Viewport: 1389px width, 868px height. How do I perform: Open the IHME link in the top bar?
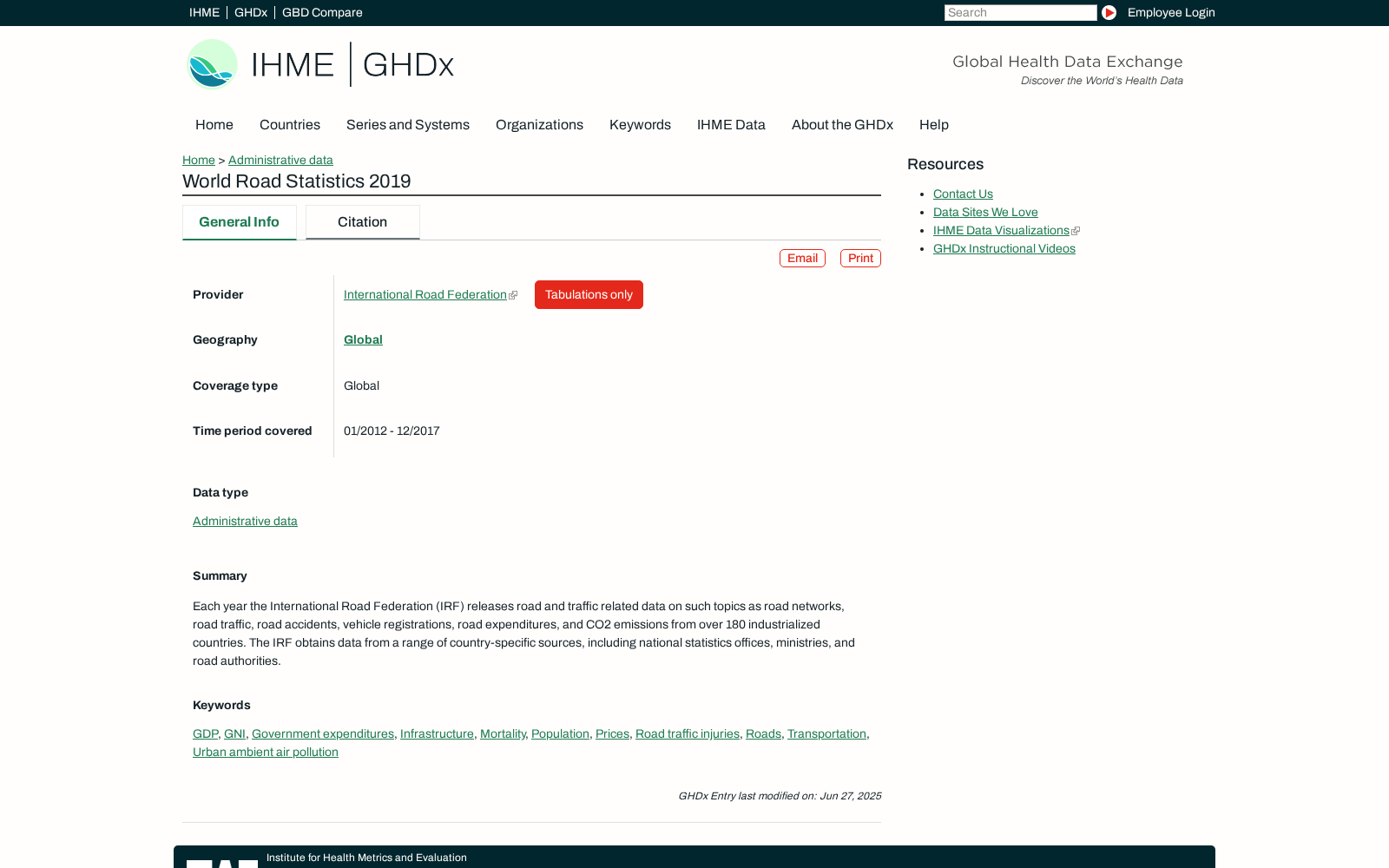204,12
